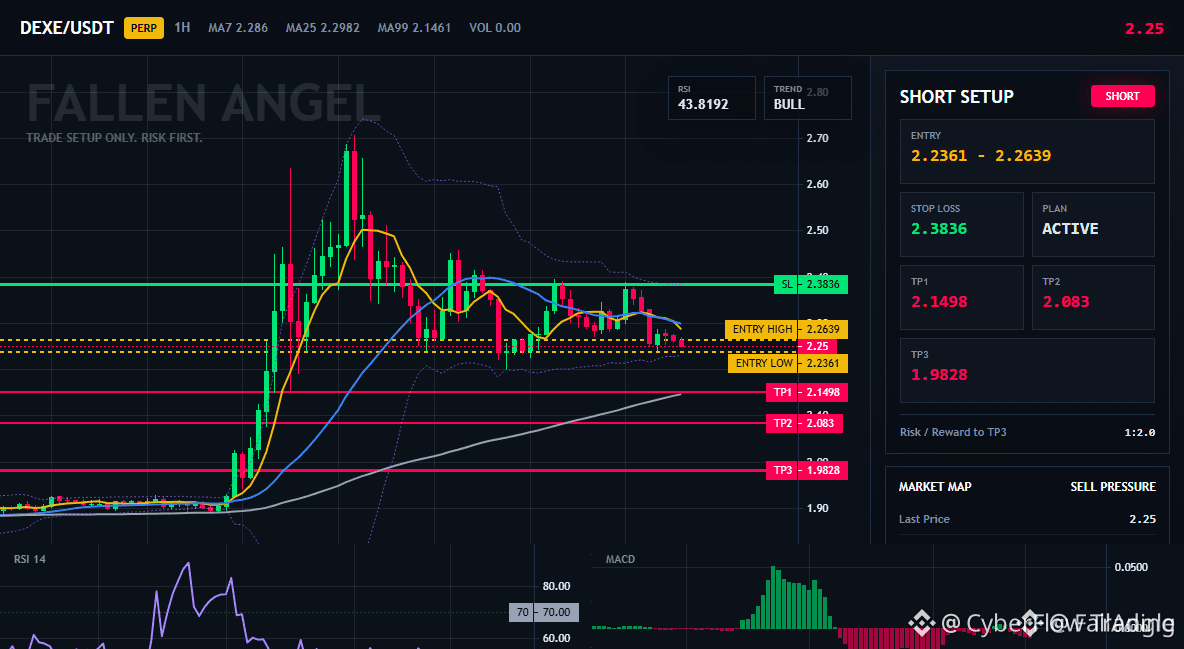The image size is (1184, 649).
Task: Click the tallest green MACD histogram bar
Action: click(772, 597)
